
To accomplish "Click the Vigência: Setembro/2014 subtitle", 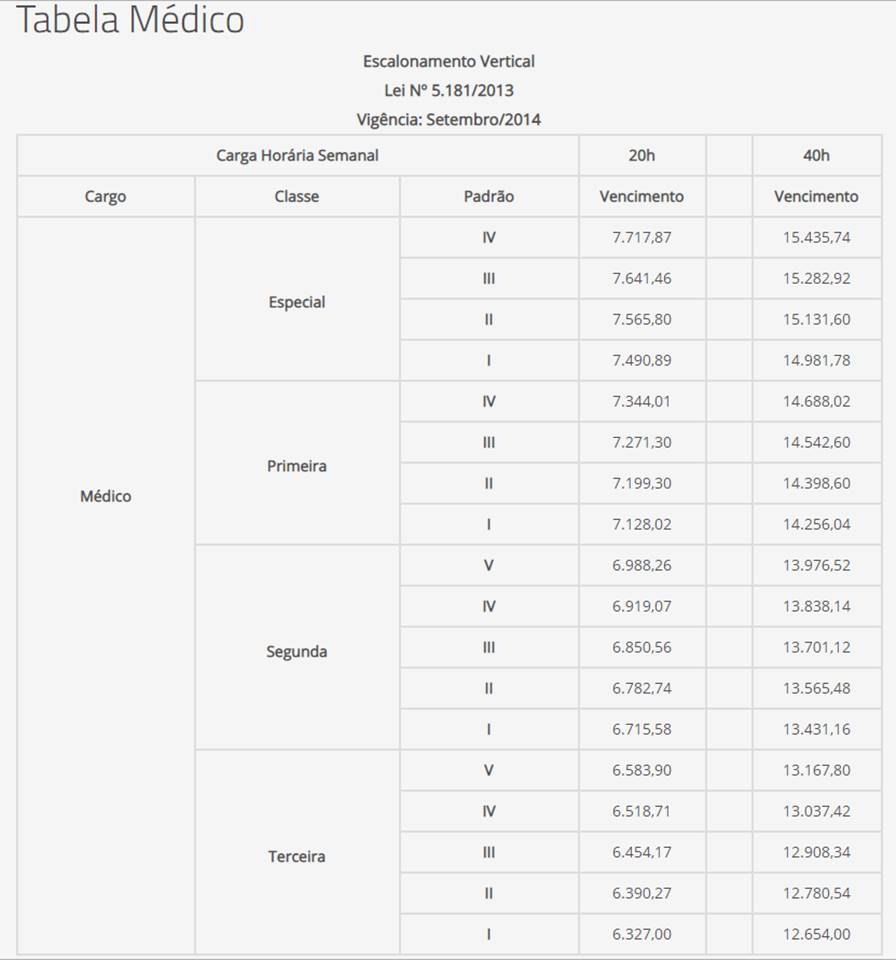I will [449, 119].
